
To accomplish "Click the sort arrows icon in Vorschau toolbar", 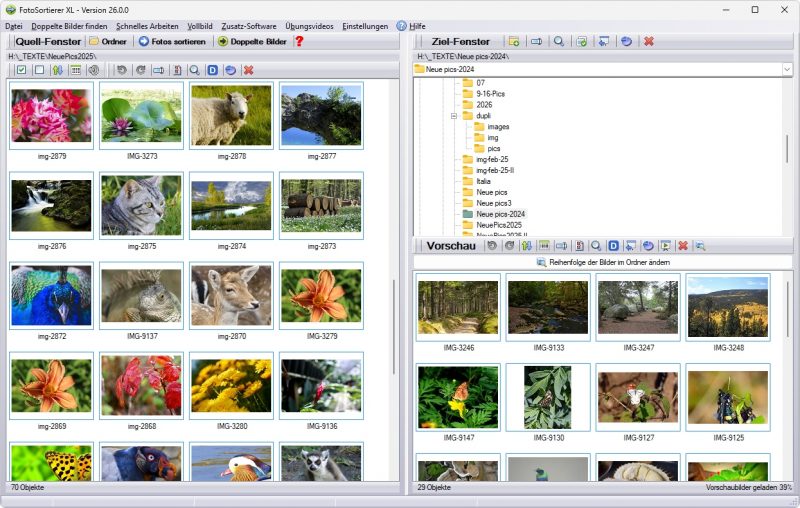I will tap(527, 246).
